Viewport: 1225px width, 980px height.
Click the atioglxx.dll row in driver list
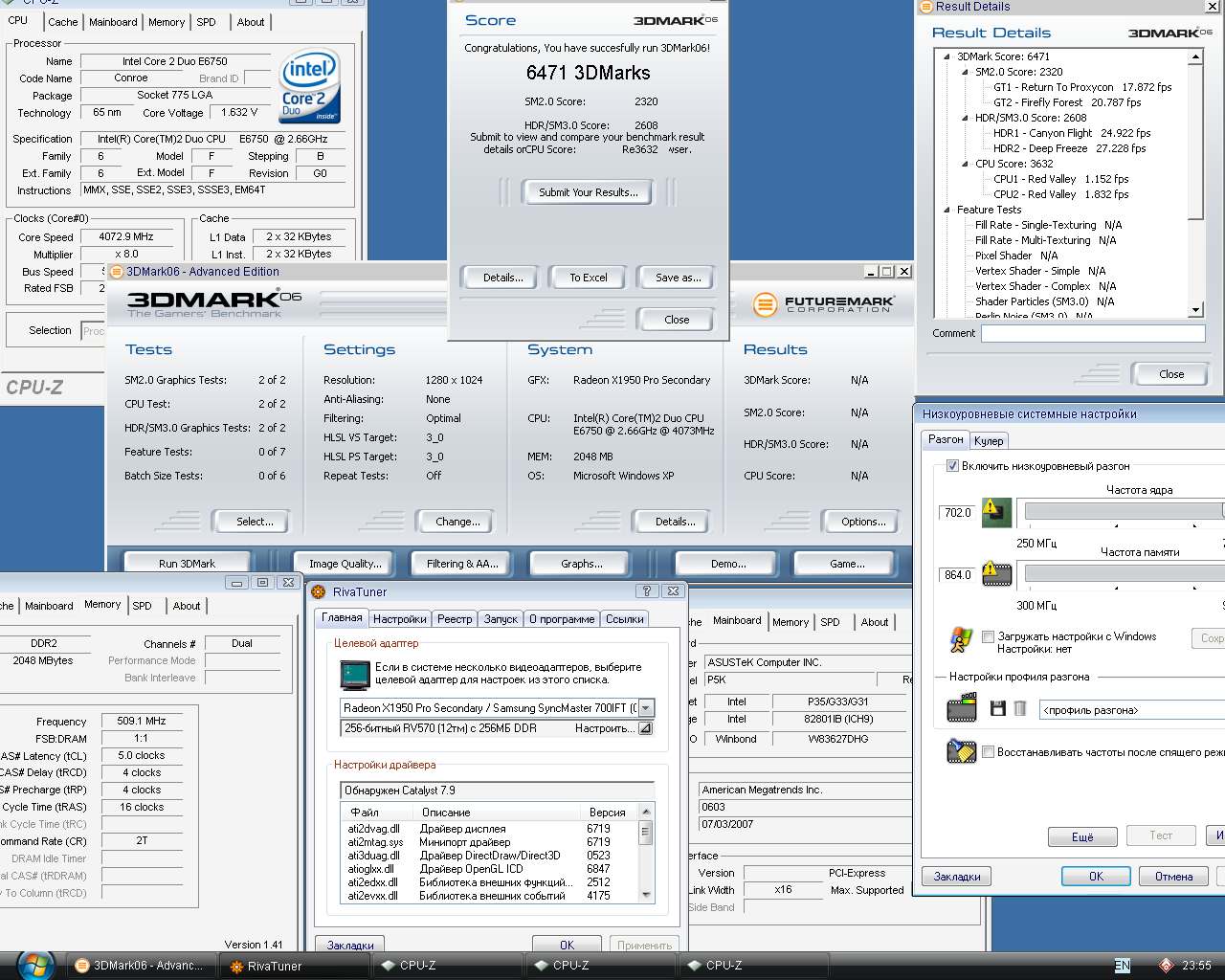click(489, 869)
